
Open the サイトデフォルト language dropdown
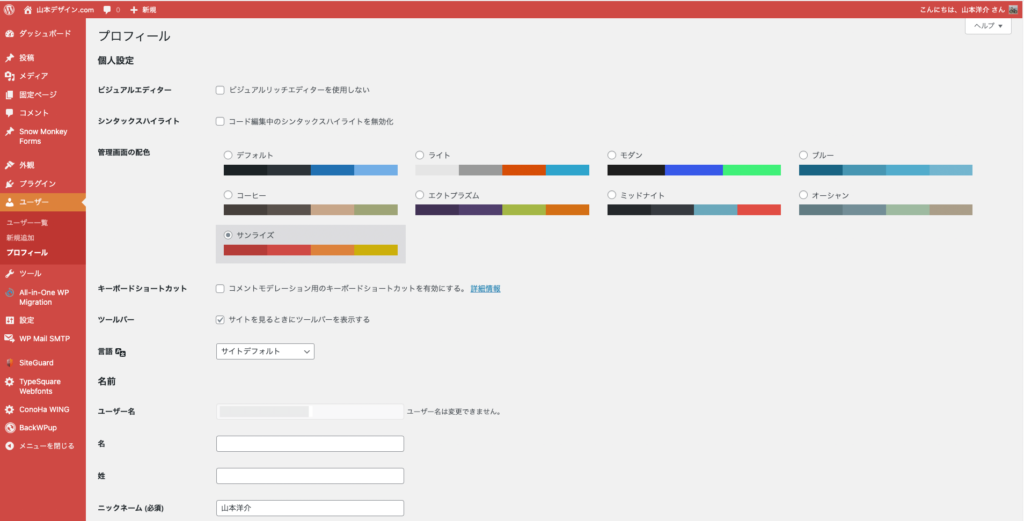click(x=265, y=351)
